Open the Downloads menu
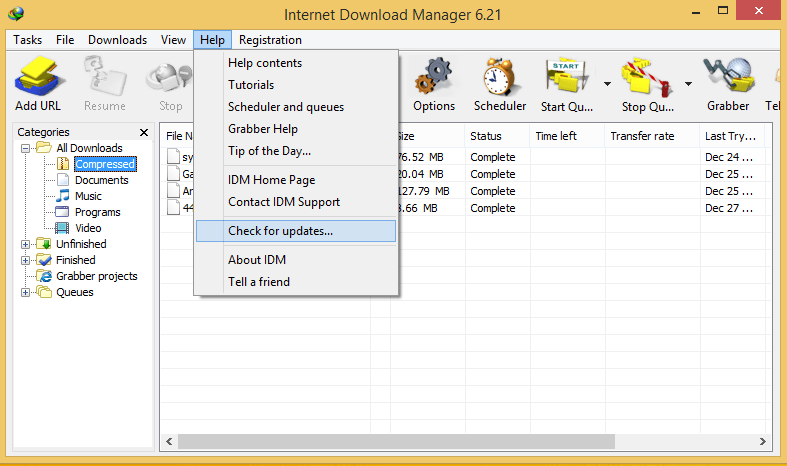 point(117,40)
